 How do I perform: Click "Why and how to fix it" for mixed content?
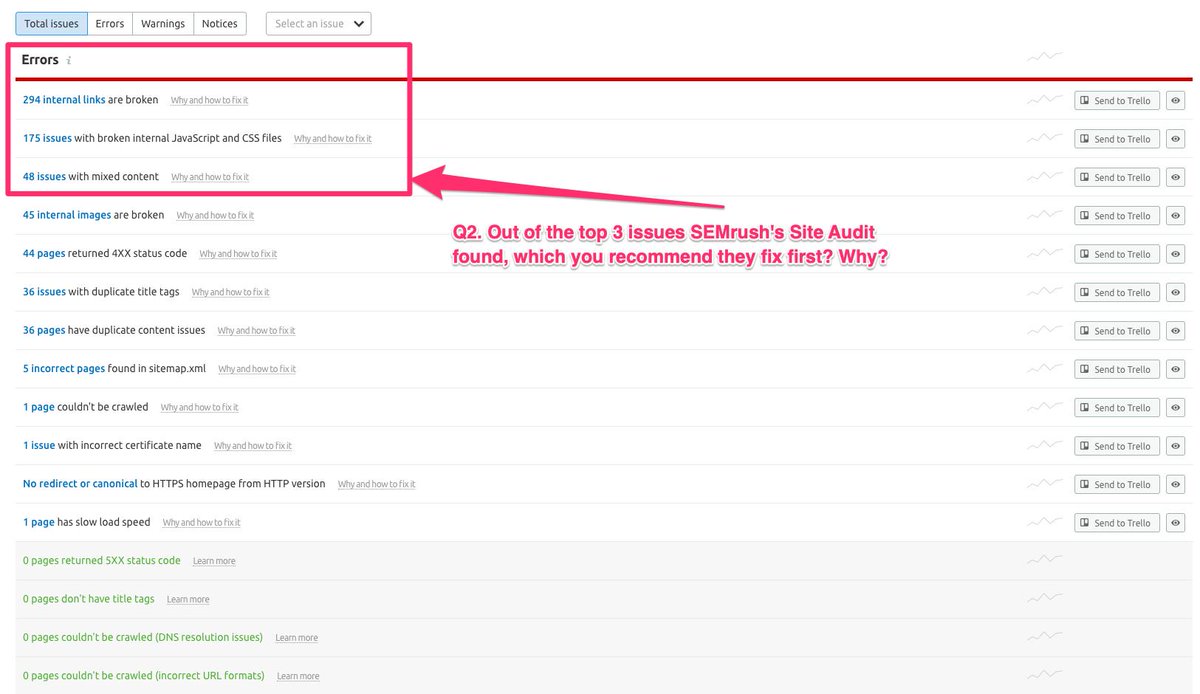tap(208, 177)
